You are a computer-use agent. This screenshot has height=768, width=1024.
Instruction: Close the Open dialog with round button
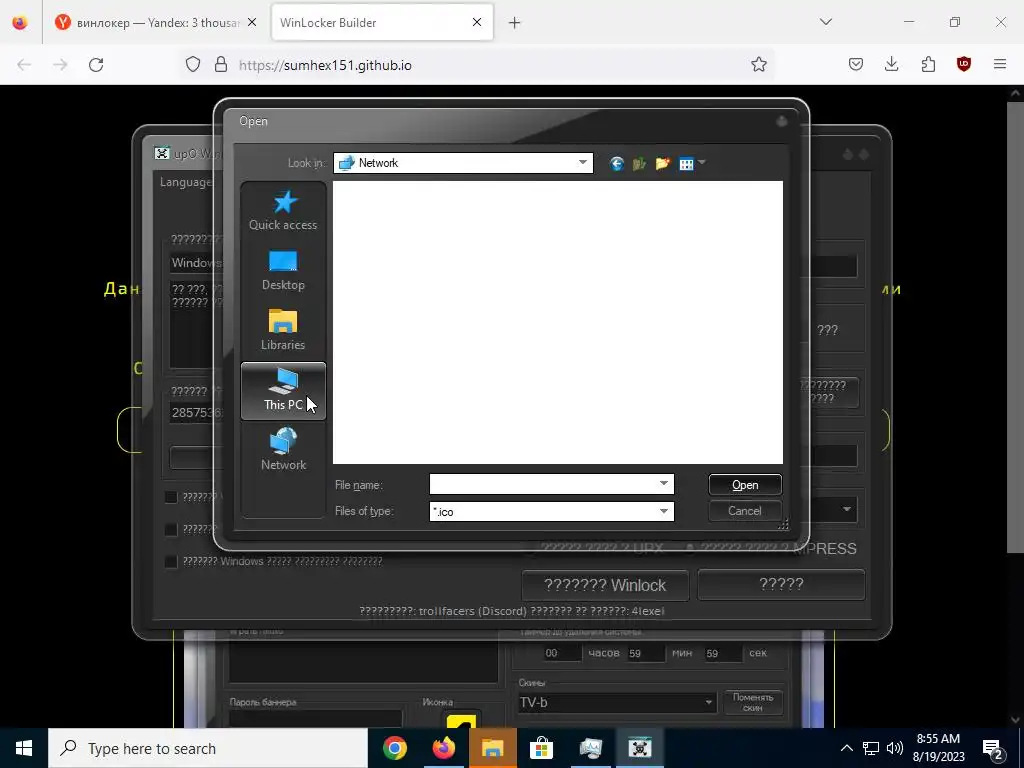click(782, 121)
